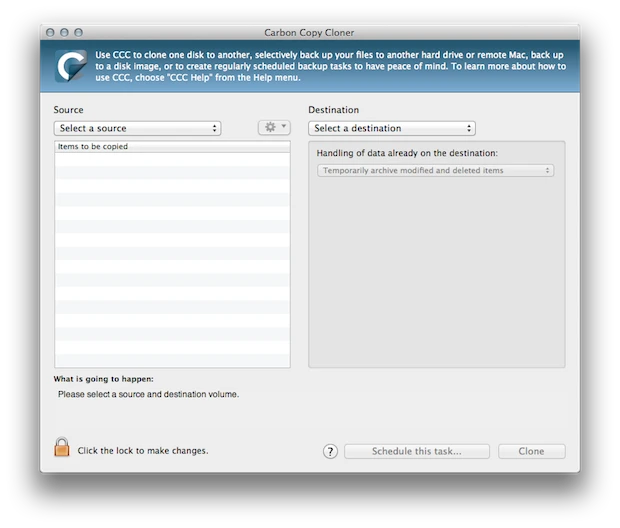Open the Select a source dropdown
This screenshot has width=620, height=528.
pyautogui.click(x=137, y=128)
